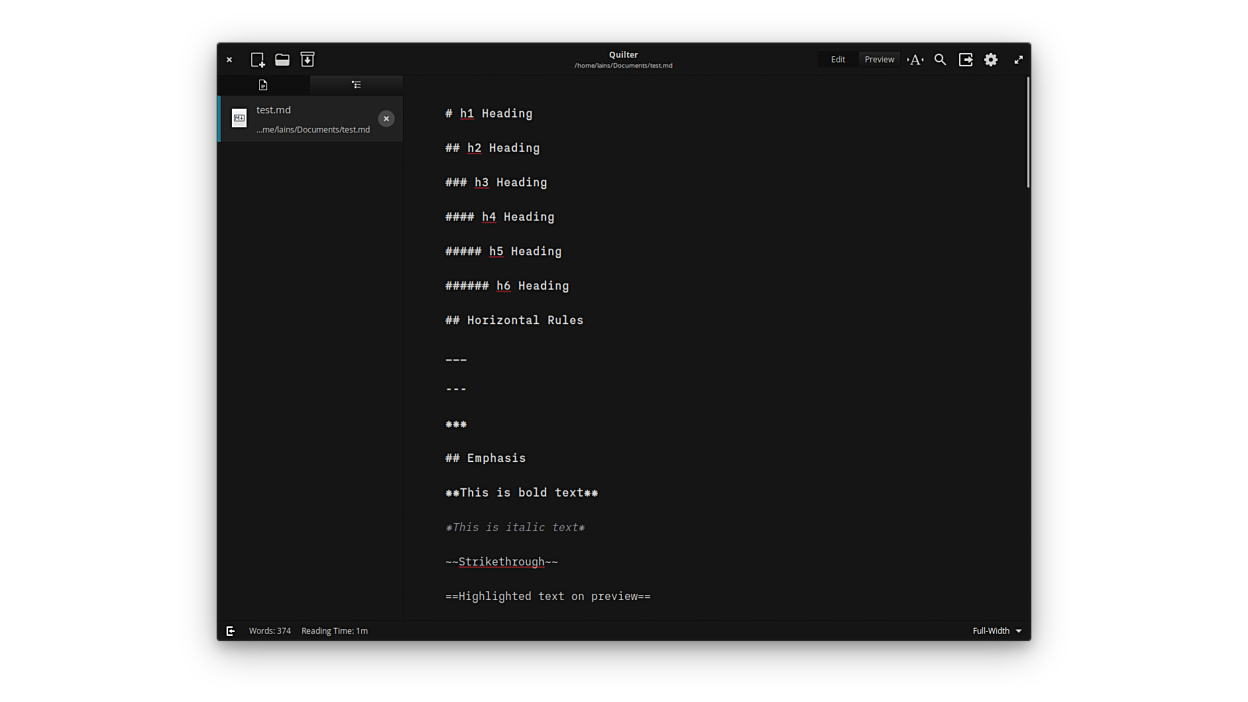Open search with the magnifier icon
Image resolution: width=1248 pixels, height=702 pixels.
pos(940,60)
